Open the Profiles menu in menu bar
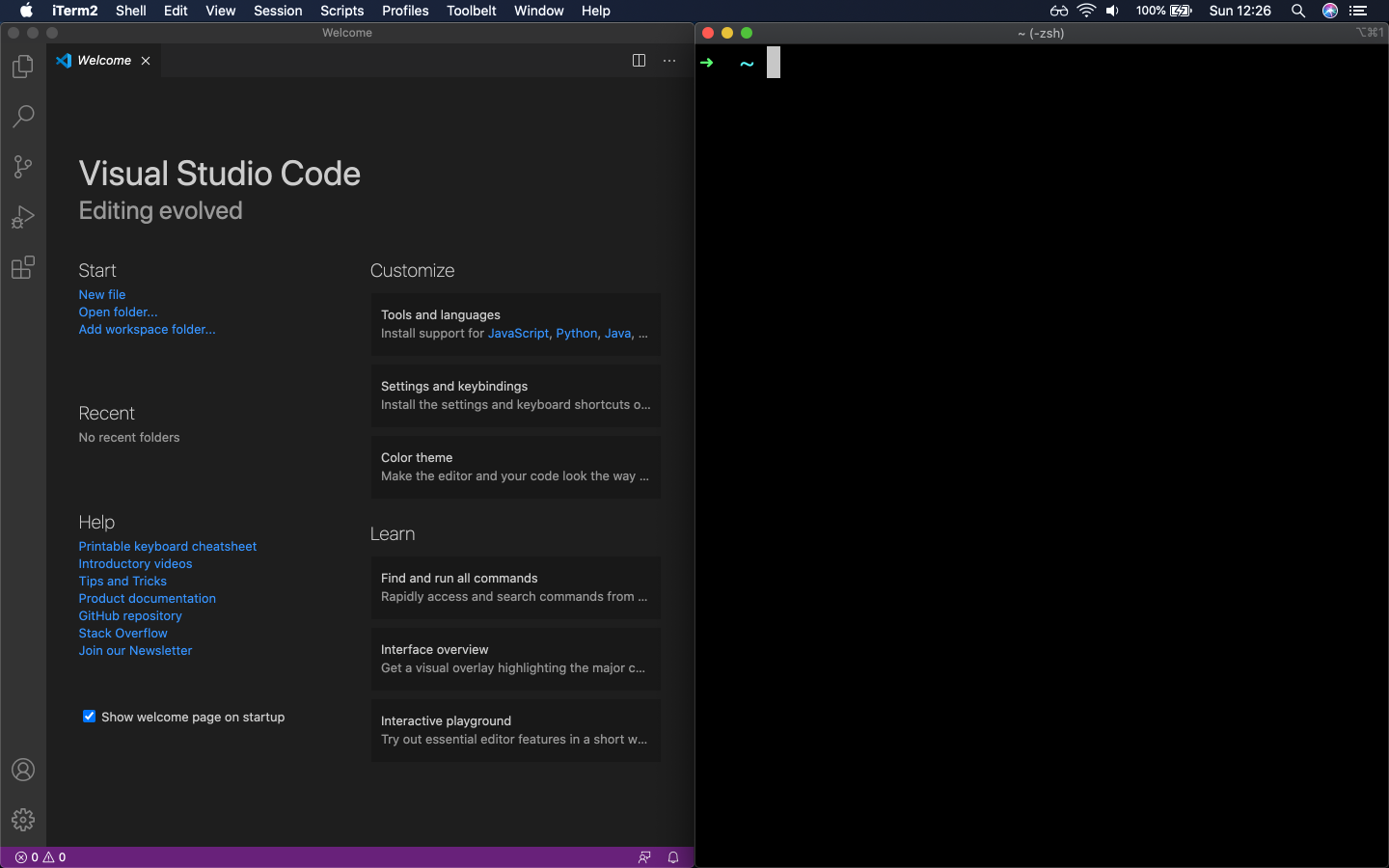This screenshot has width=1389, height=868. (x=405, y=11)
